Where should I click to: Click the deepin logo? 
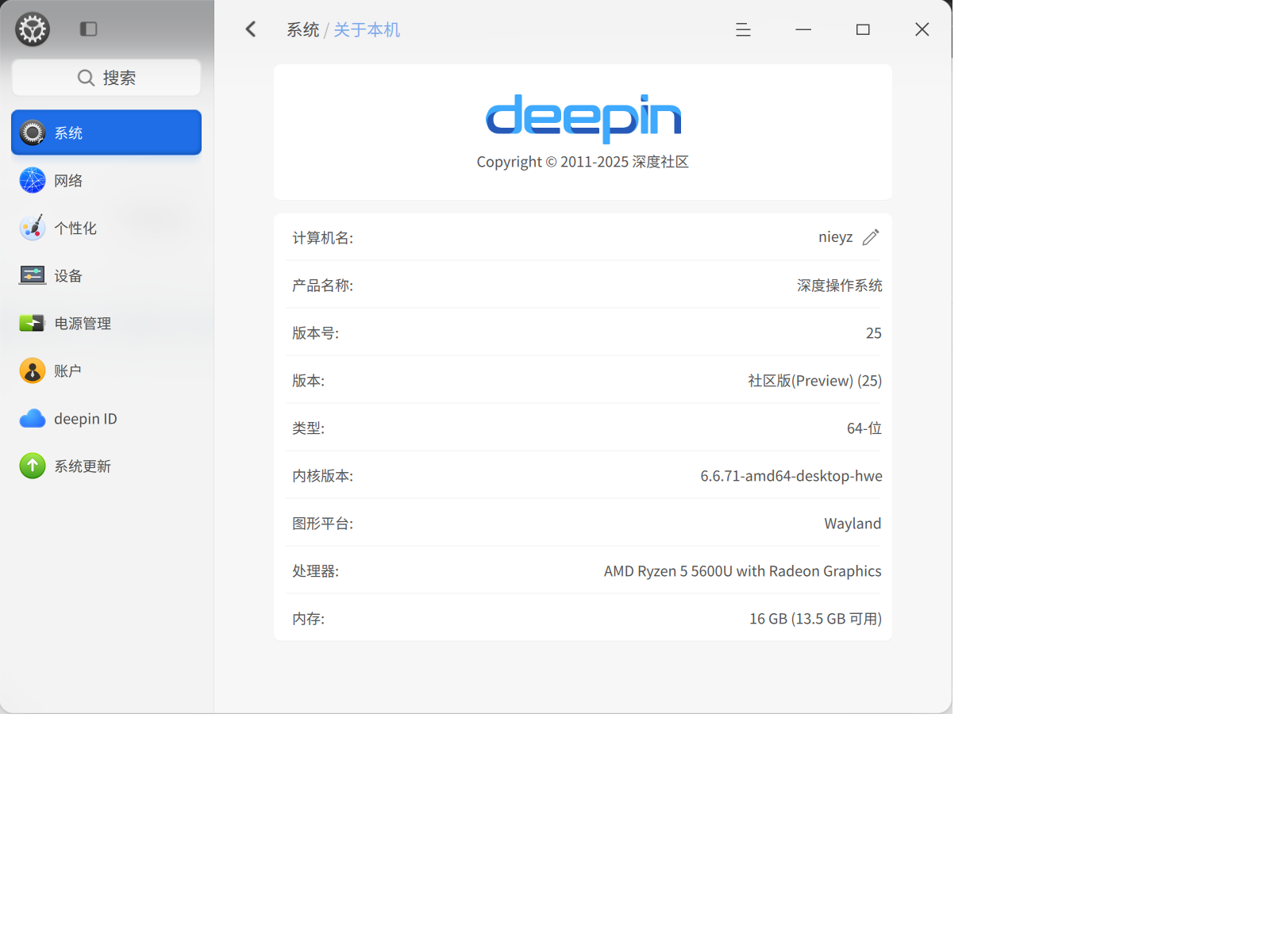tap(583, 118)
